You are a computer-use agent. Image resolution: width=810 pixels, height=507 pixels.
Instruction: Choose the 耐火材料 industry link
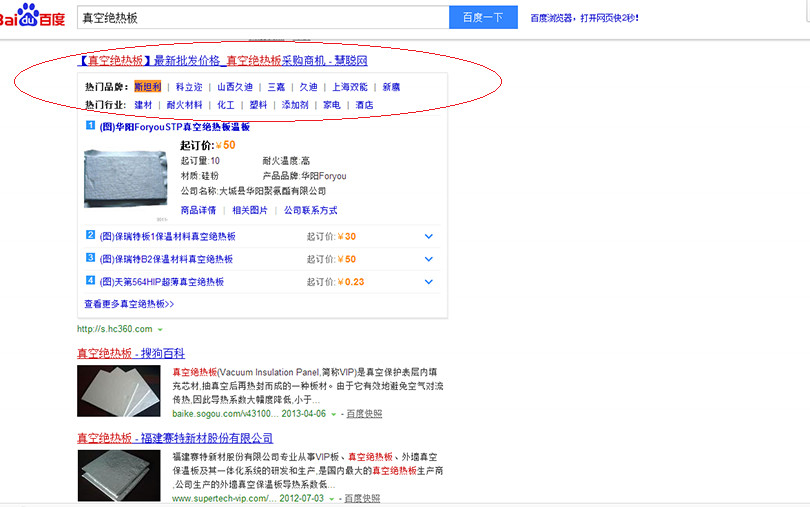point(184,105)
